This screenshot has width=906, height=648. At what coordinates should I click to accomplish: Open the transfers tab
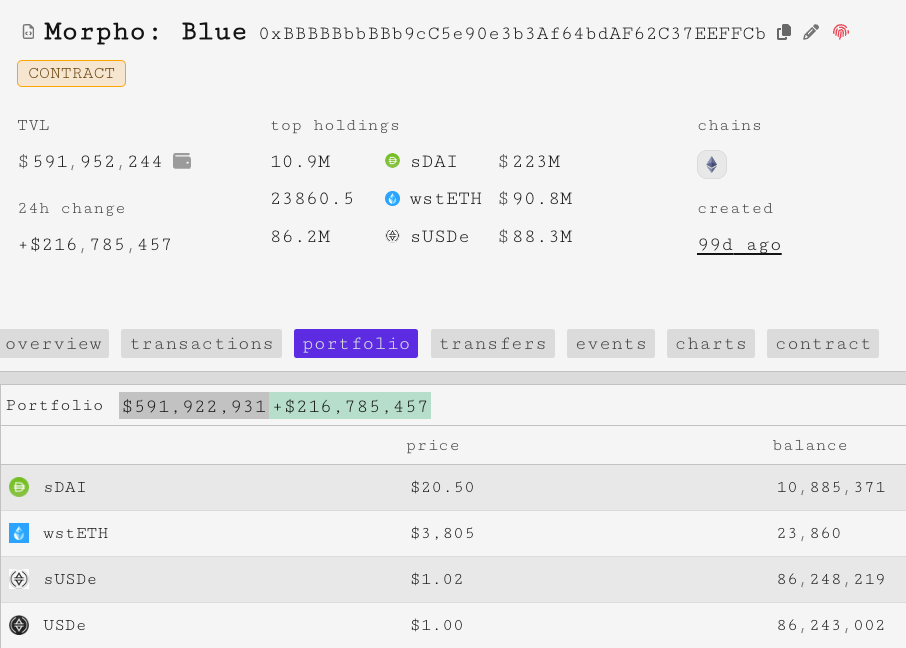coord(493,344)
